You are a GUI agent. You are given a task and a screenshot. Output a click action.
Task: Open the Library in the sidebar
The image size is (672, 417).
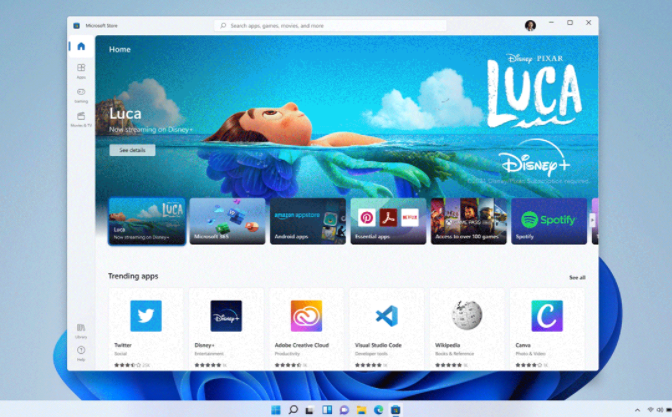(81, 331)
